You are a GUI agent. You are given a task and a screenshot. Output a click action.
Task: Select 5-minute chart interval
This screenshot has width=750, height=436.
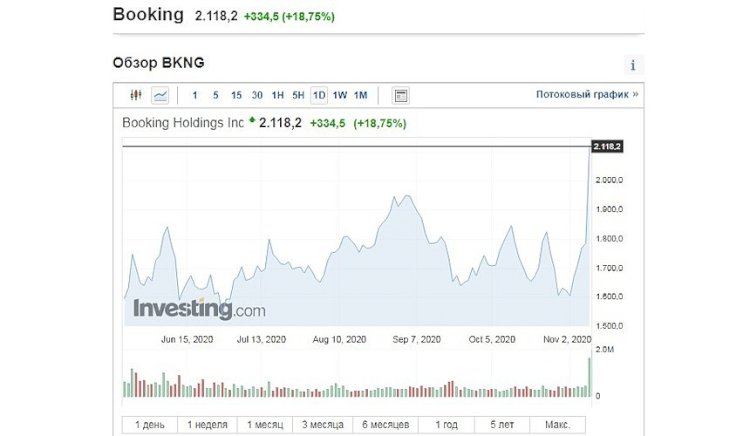216,96
